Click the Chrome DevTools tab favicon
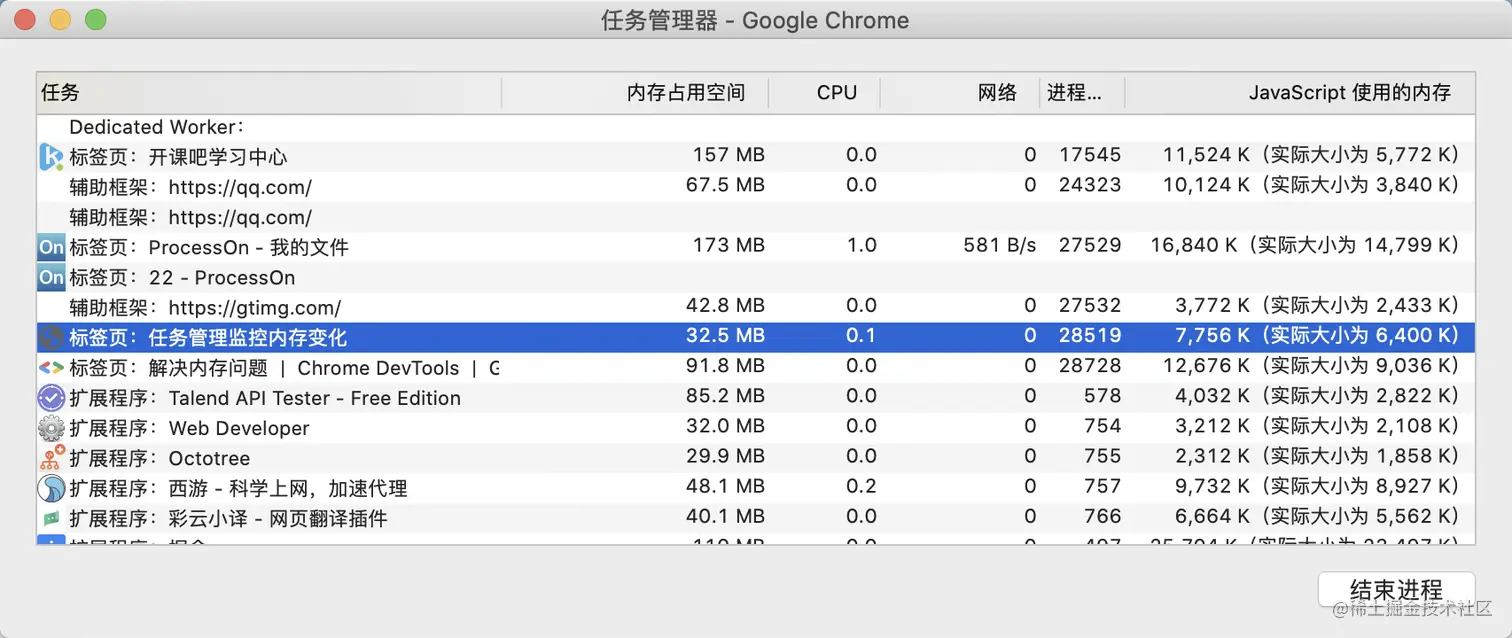1512x638 pixels. click(51, 368)
